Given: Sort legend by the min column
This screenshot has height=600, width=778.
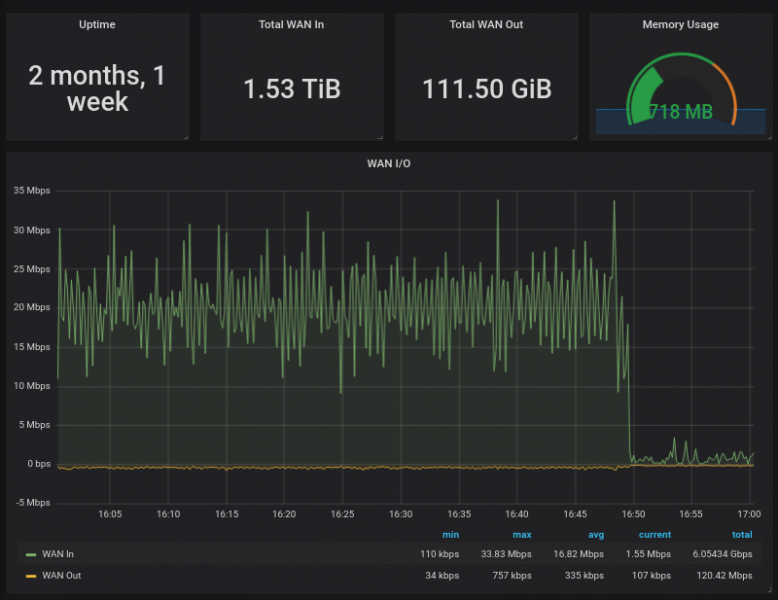Looking at the screenshot, I should pos(450,535).
